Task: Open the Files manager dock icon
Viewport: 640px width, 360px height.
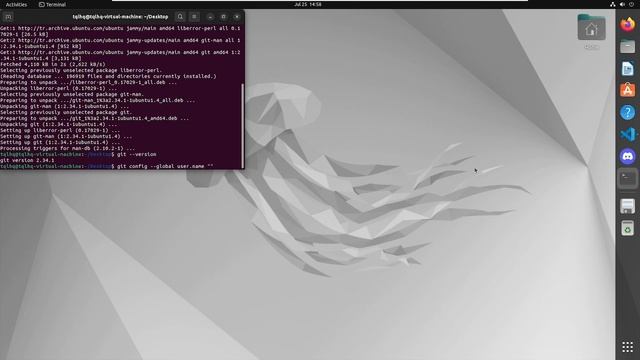Action: 628,46
